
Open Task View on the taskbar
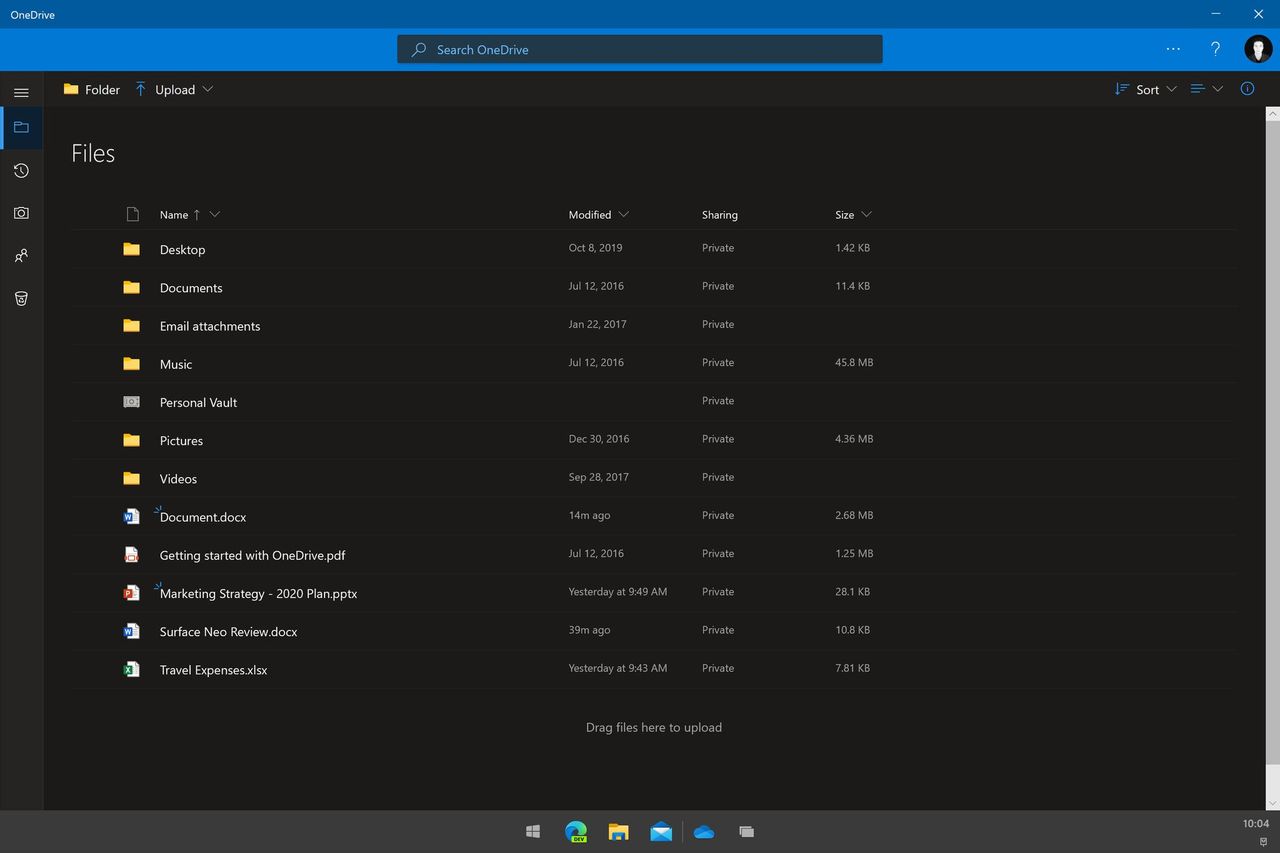[746, 831]
